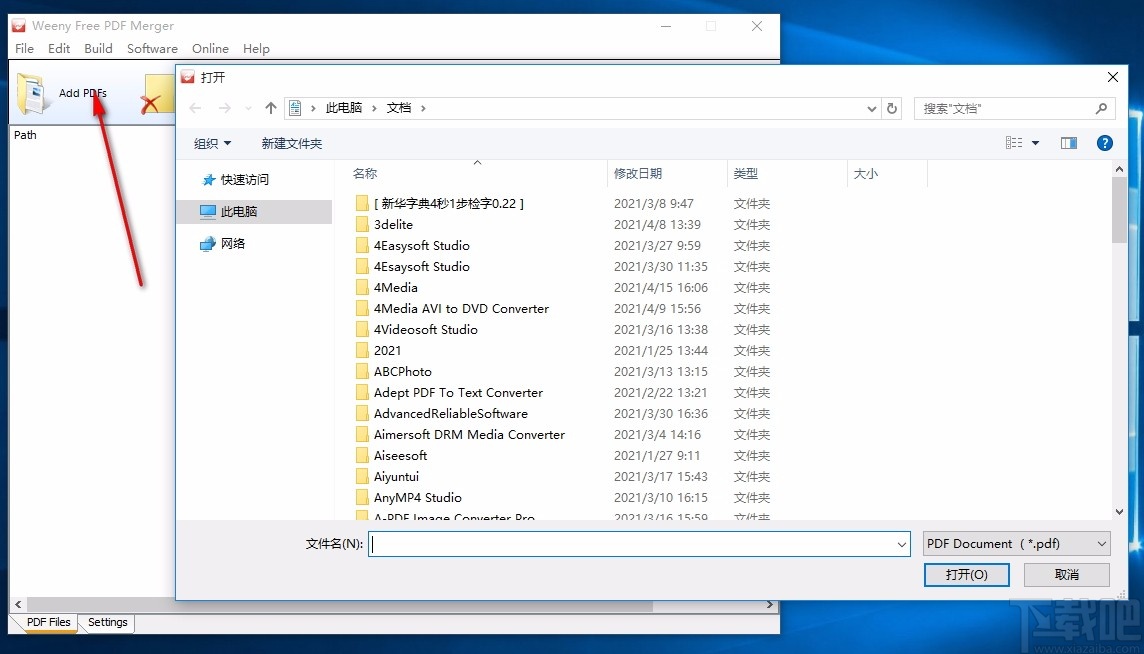Screen dimensions: 1144x654
Task: Expand the file name combo box arrow
Action: coord(901,543)
